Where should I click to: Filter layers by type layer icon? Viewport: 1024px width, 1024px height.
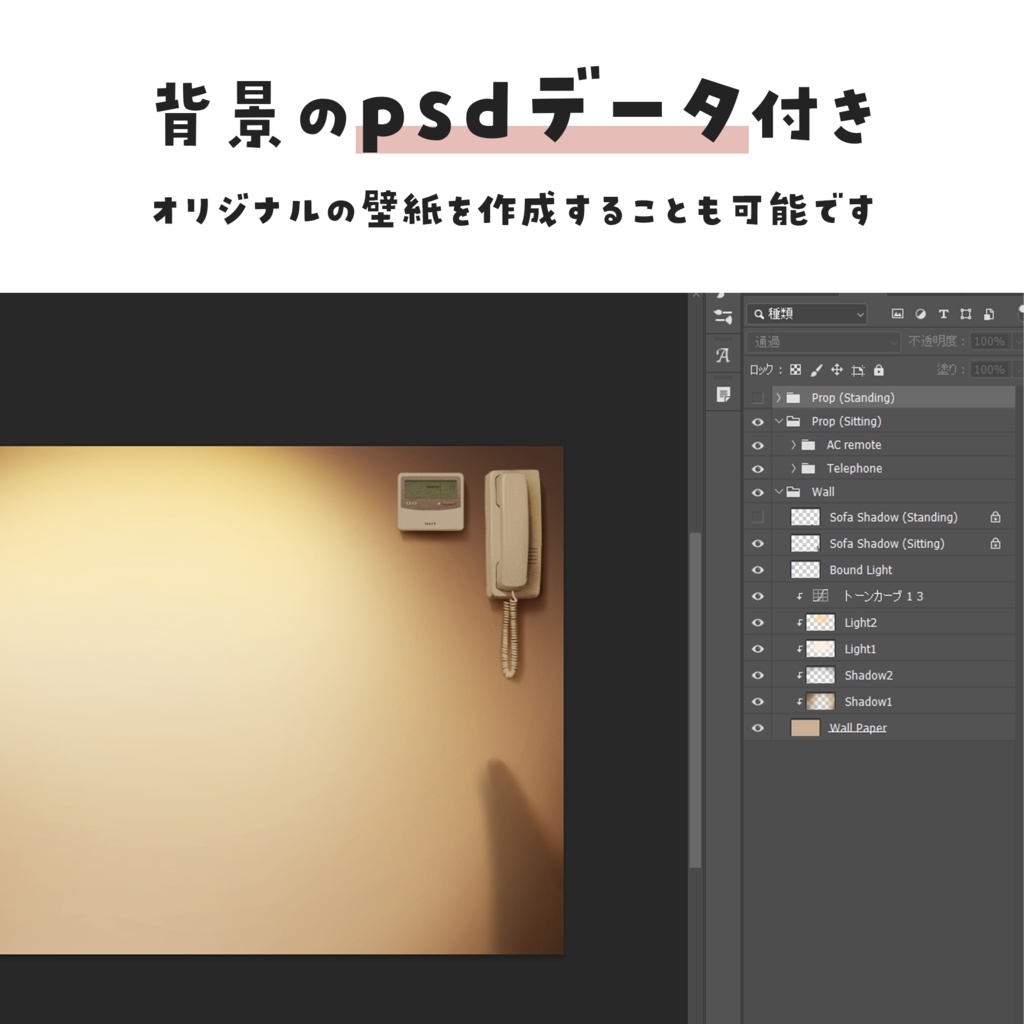943,314
